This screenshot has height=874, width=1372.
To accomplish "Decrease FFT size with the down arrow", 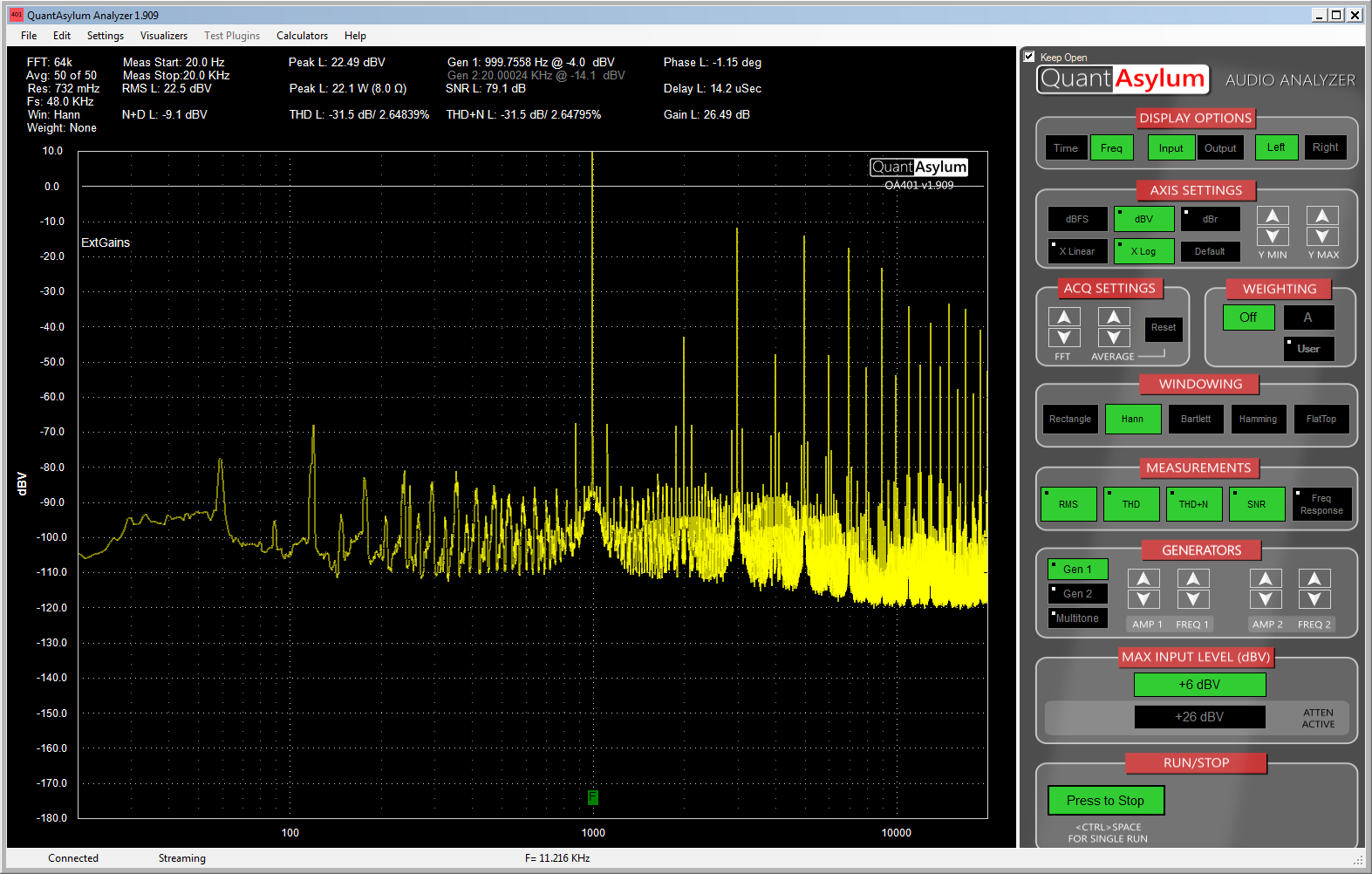I will click(1064, 338).
